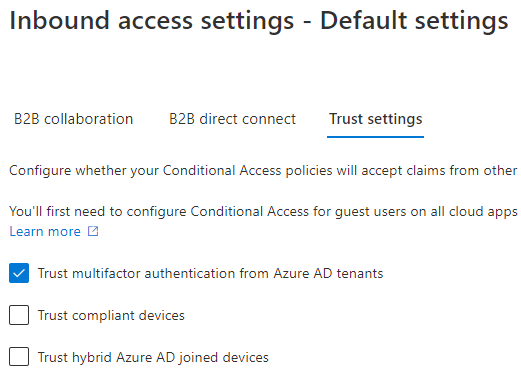Click the white checkmark in the multifactor box

click(19, 273)
